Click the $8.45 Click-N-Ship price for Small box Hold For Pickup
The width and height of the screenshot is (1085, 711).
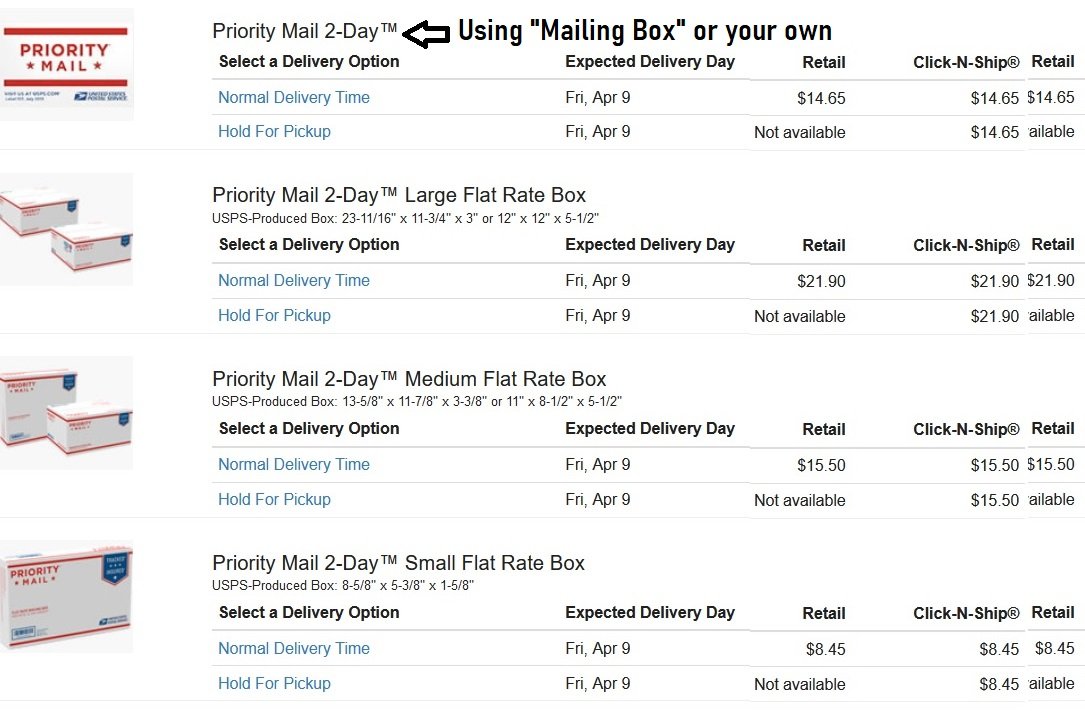tap(999, 684)
